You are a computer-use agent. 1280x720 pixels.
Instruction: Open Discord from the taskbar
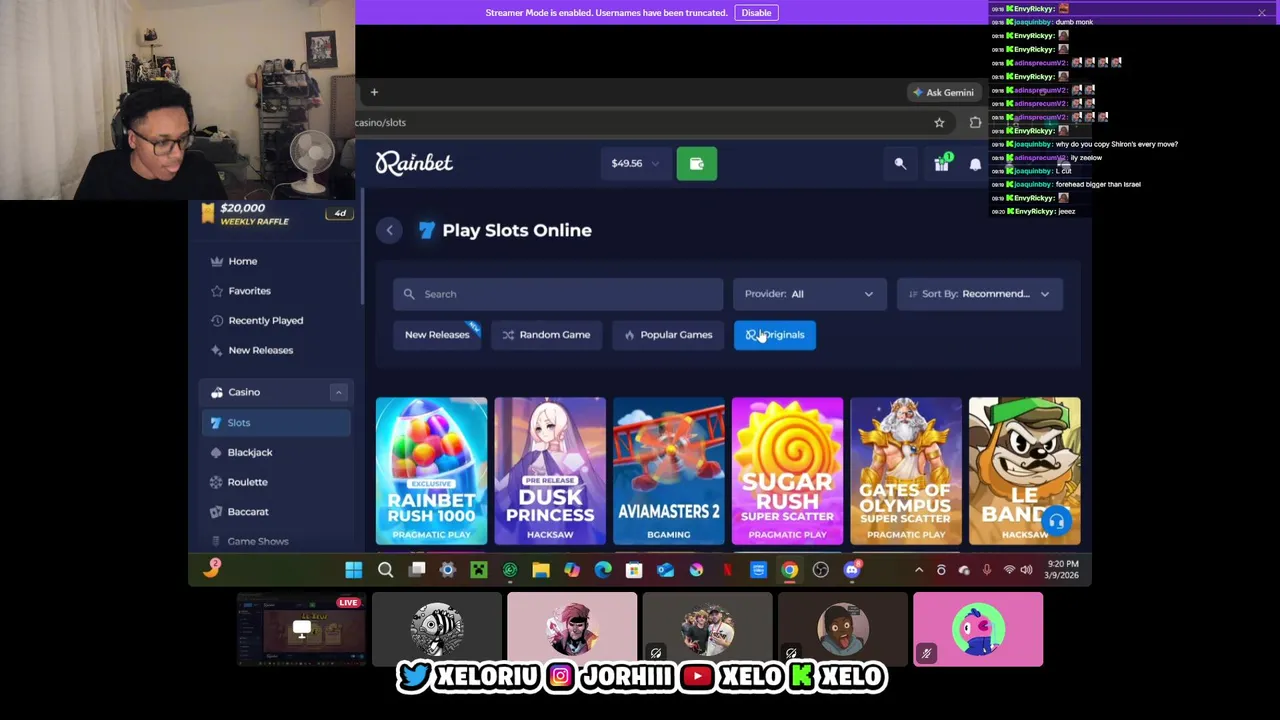pos(852,570)
